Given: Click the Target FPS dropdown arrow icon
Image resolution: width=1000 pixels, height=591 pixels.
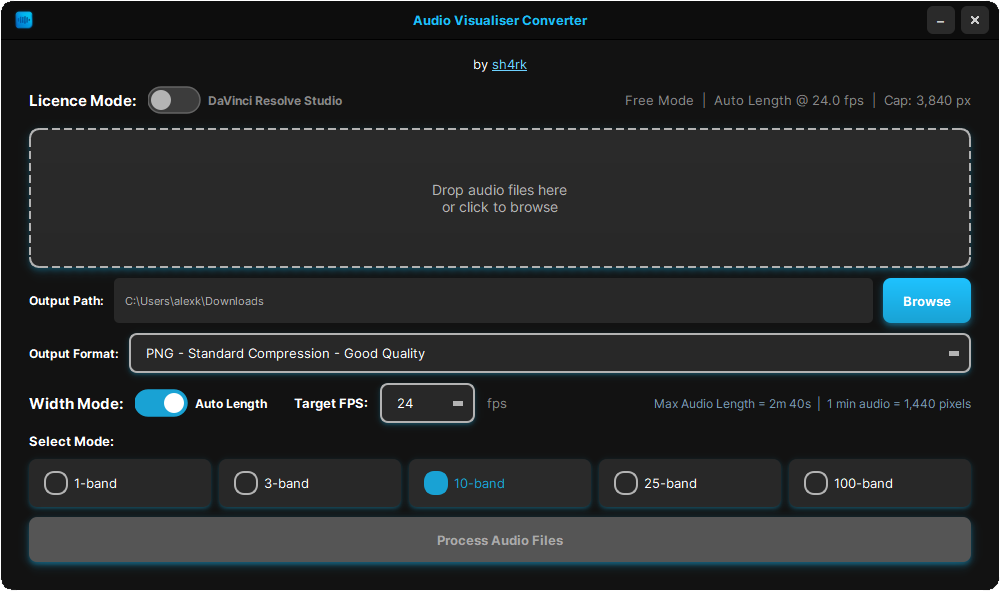Looking at the screenshot, I should [458, 403].
